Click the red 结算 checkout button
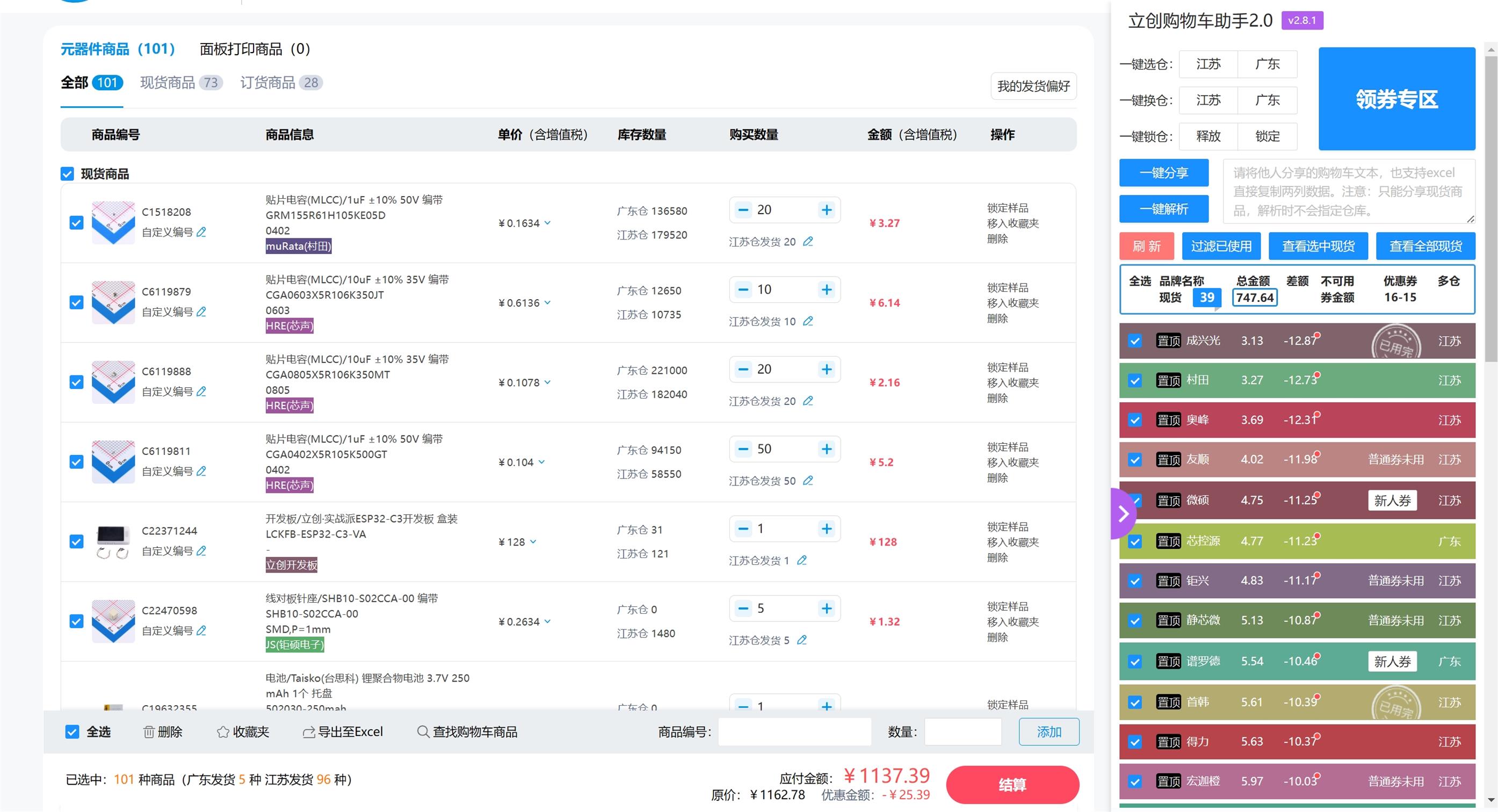This screenshot has width=1498, height=812. (x=1012, y=785)
